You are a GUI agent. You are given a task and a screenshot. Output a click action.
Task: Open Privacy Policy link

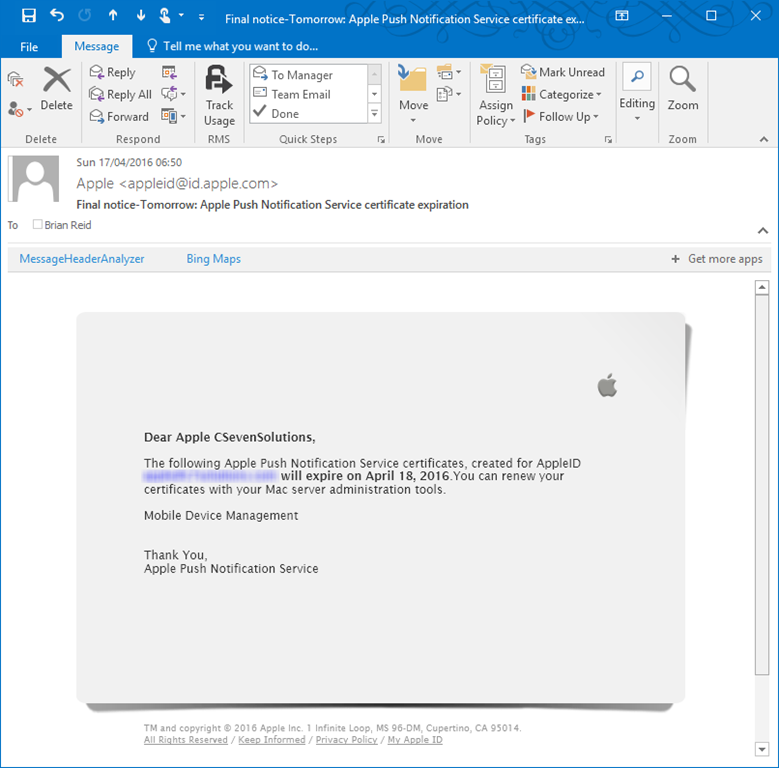pos(347,740)
